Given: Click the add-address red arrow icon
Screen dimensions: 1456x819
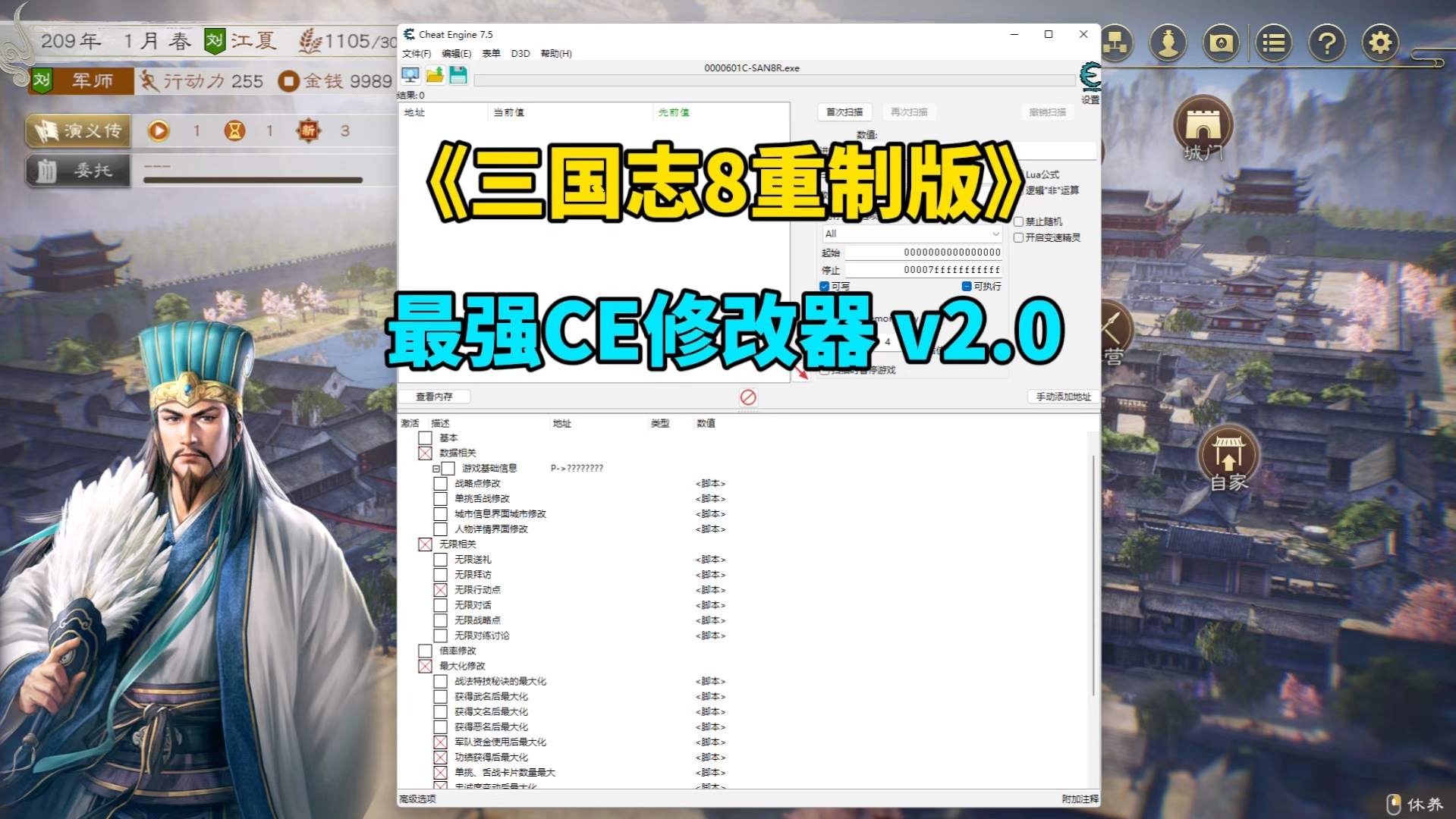Looking at the screenshot, I should pyautogui.click(x=801, y=372).
